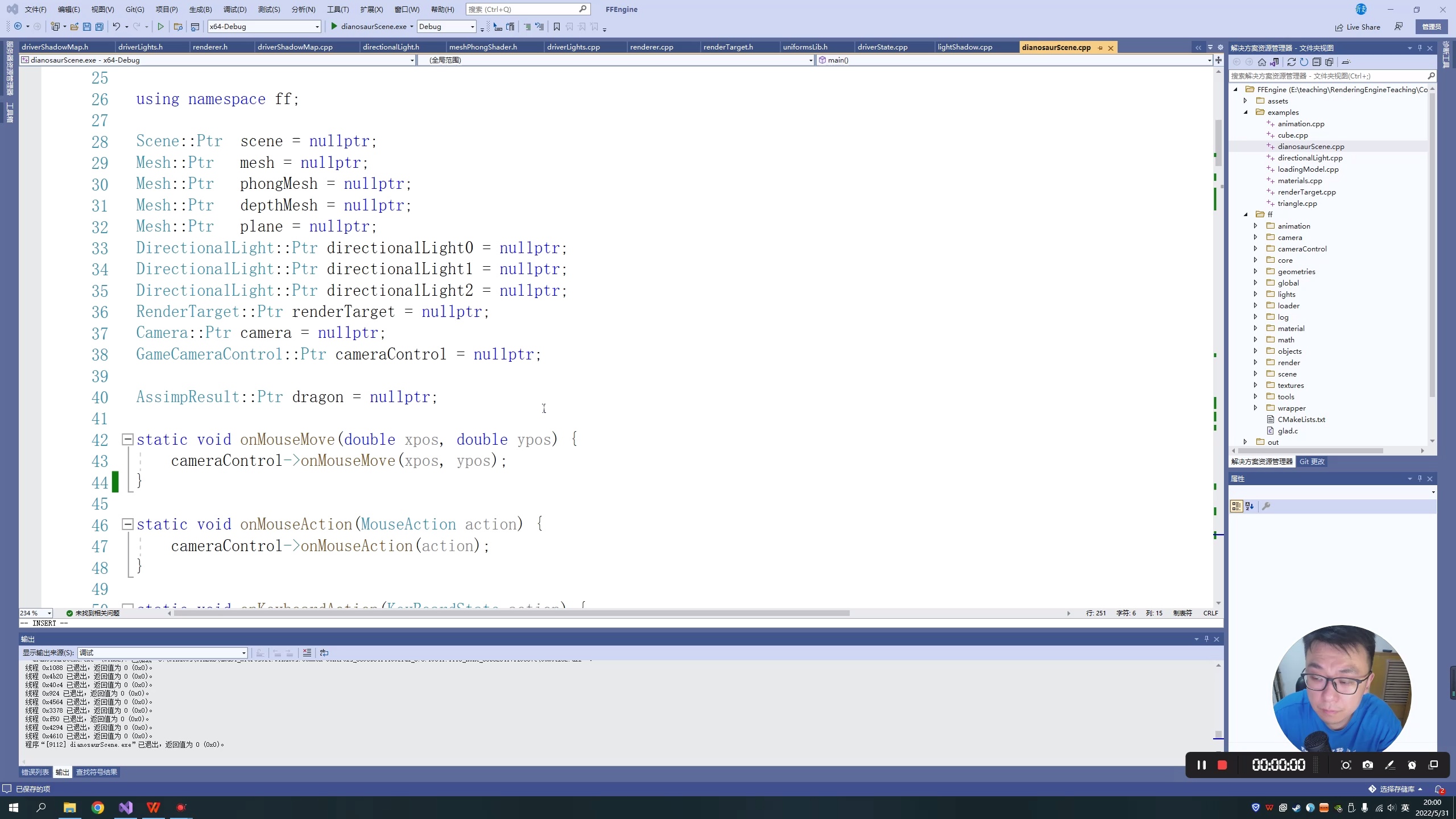Toggle bookmark icon in toolbar
1456x819 pixels.
click(x=557, y=27)
